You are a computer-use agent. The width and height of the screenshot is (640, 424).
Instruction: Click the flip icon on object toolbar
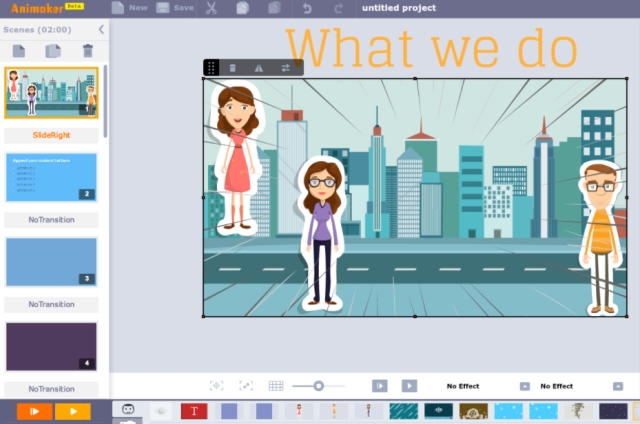259,68
